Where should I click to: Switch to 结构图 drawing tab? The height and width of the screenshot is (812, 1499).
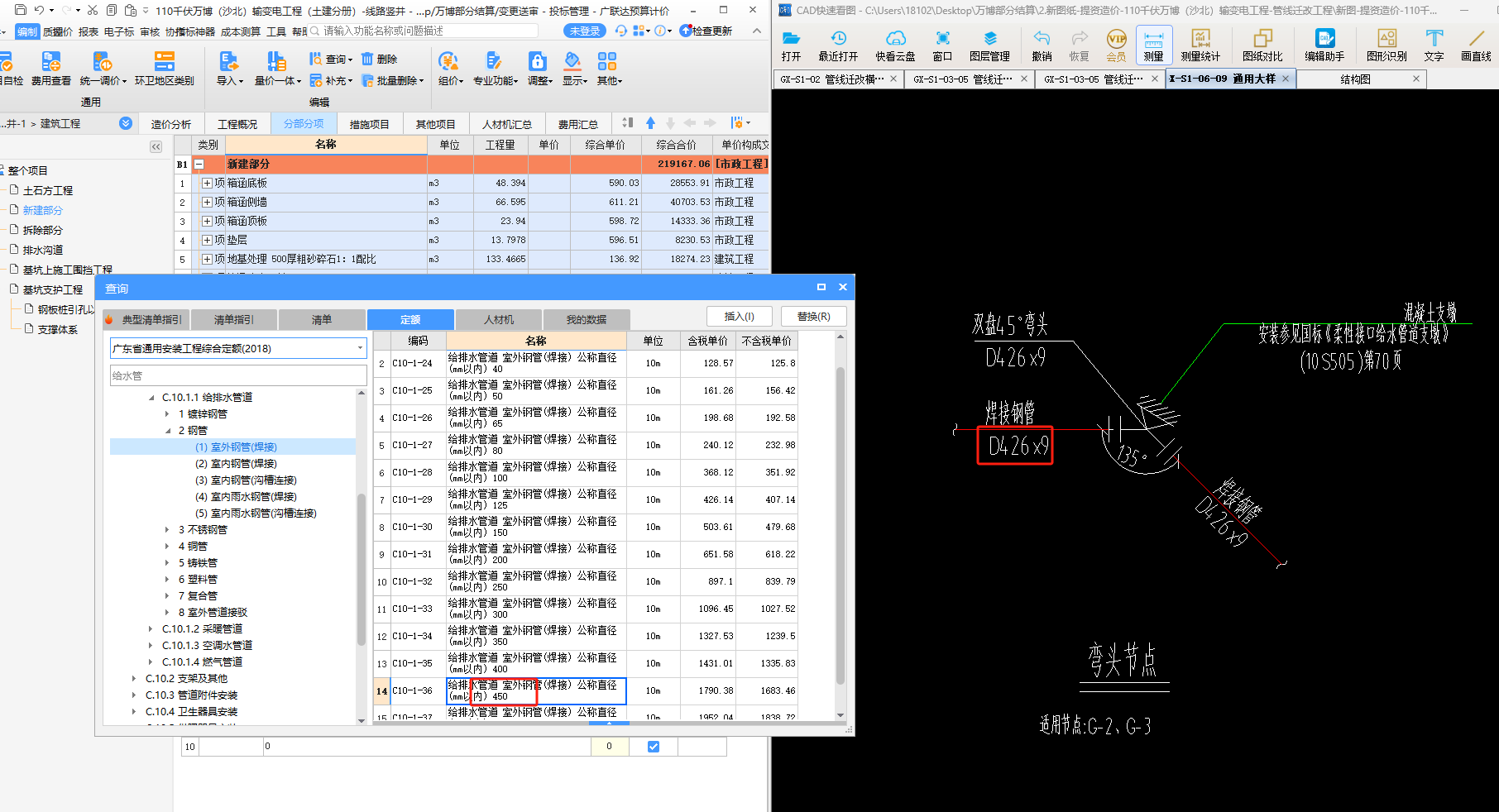click(x=1355, y=79)
